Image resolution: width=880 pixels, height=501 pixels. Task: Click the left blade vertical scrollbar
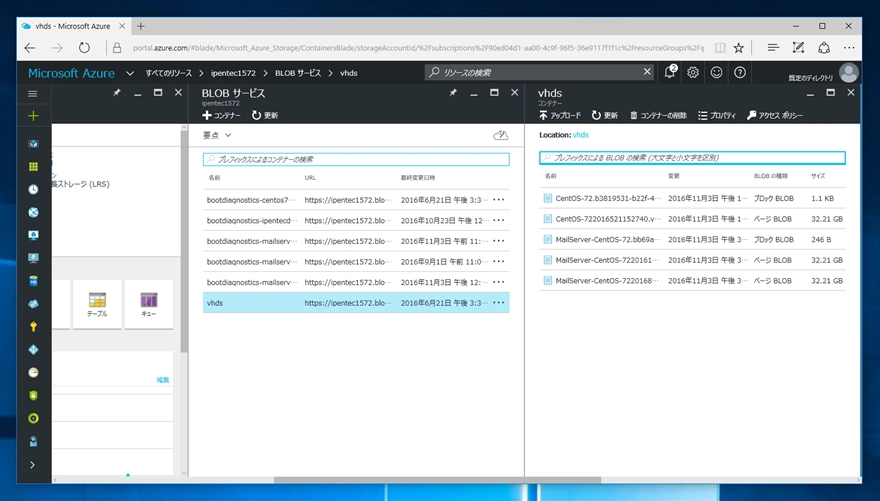(184, 241)
